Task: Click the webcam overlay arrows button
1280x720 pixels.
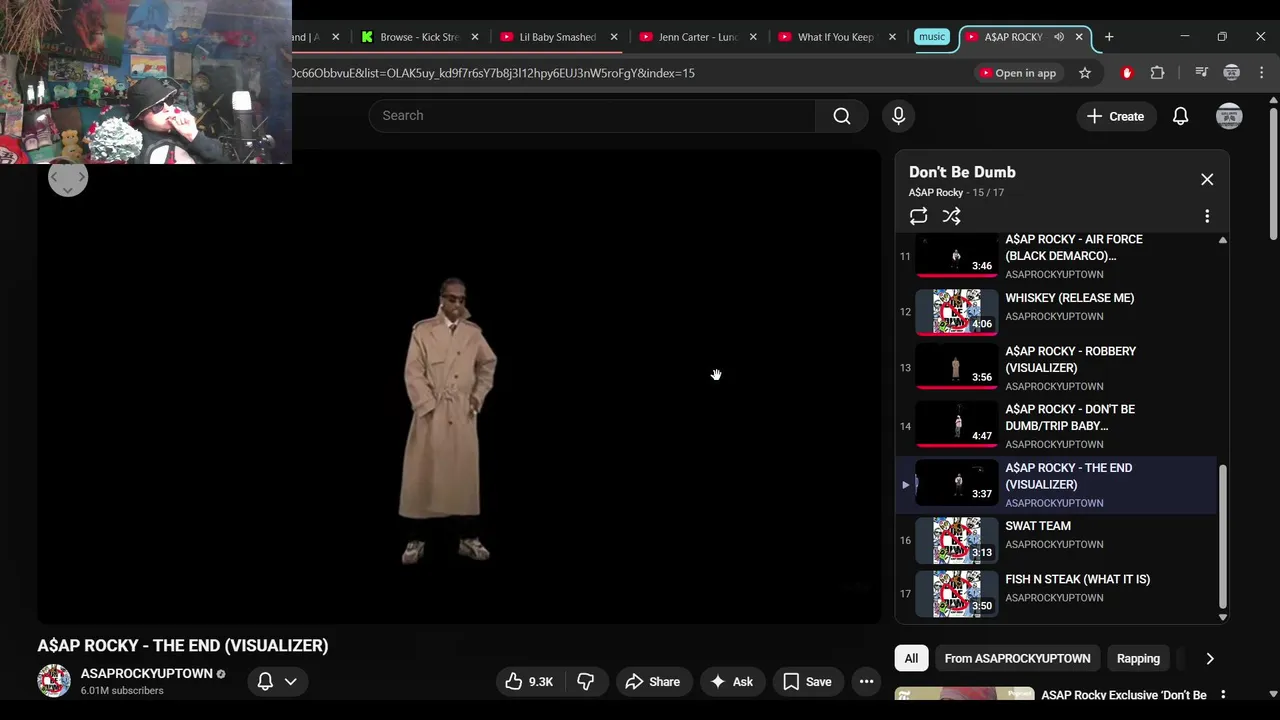Action: [68, 178]
